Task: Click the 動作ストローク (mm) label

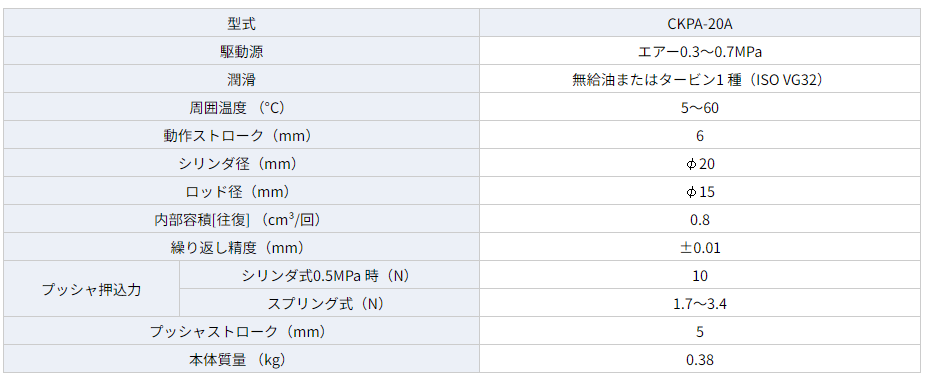Action: [x=242, y=135]
